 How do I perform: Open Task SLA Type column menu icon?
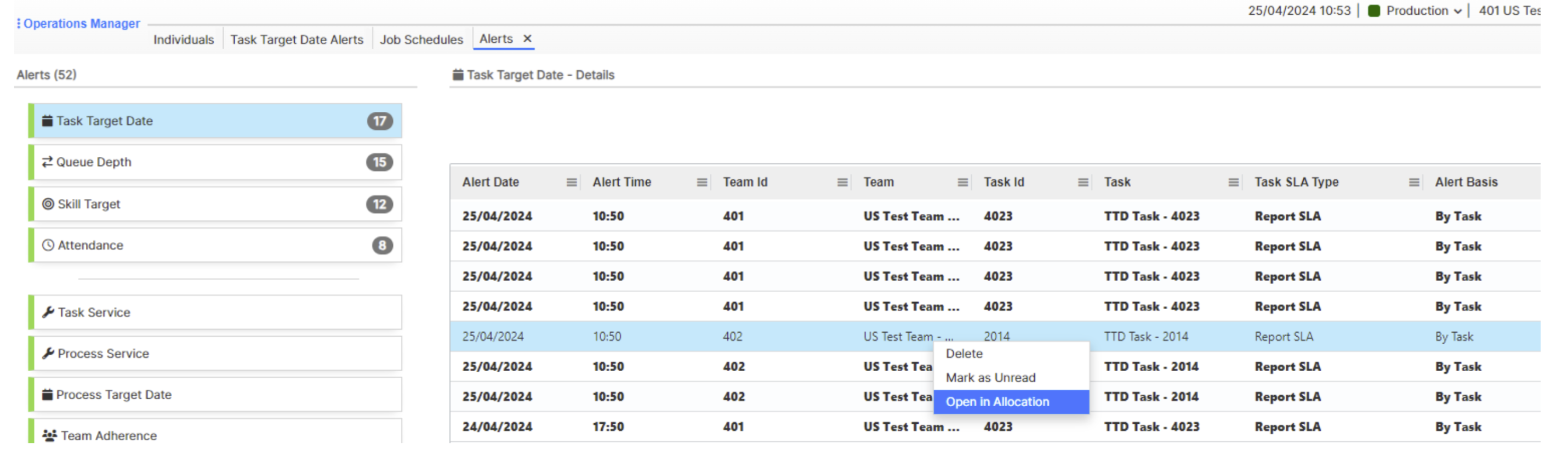1415,183
